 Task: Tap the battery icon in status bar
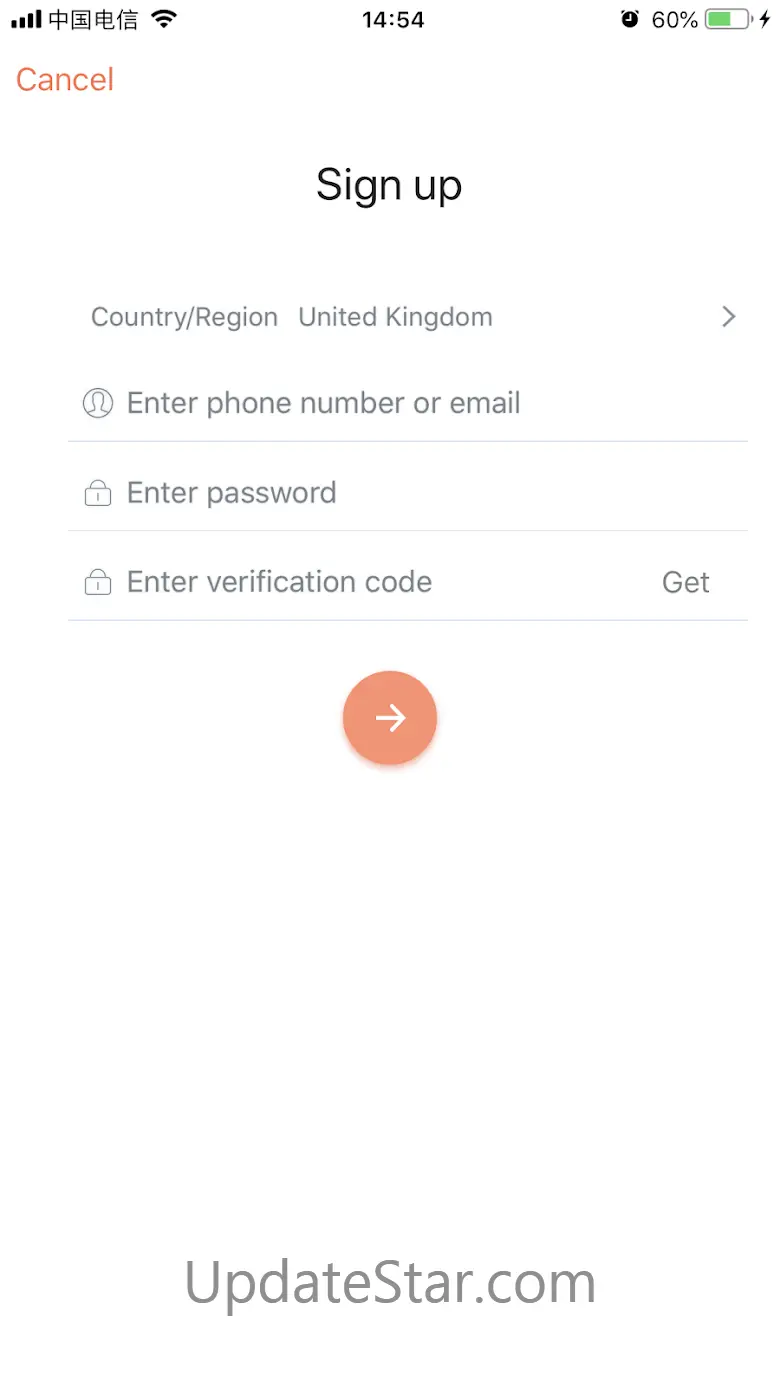coord(729,19)
